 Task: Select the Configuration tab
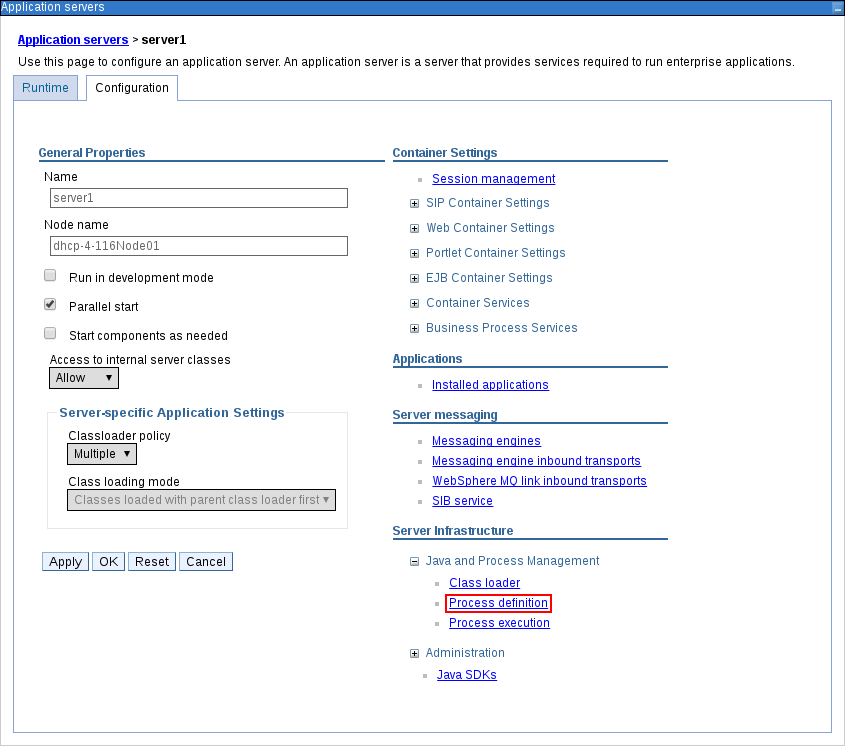click(x=132, y=88)
